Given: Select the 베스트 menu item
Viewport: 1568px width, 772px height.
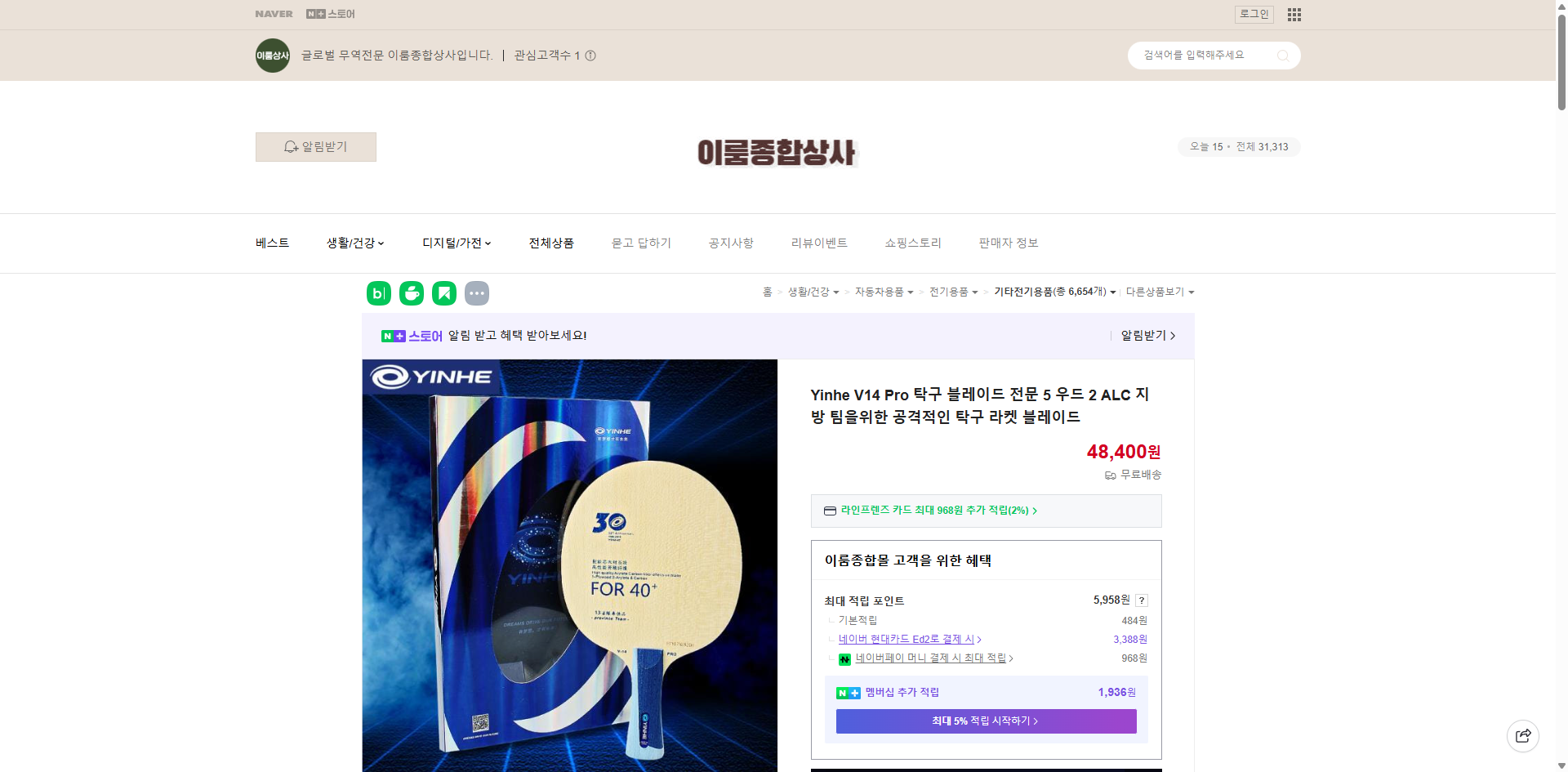Looking at the screenshot, I should pyautogui.click(x=271, y=243).
